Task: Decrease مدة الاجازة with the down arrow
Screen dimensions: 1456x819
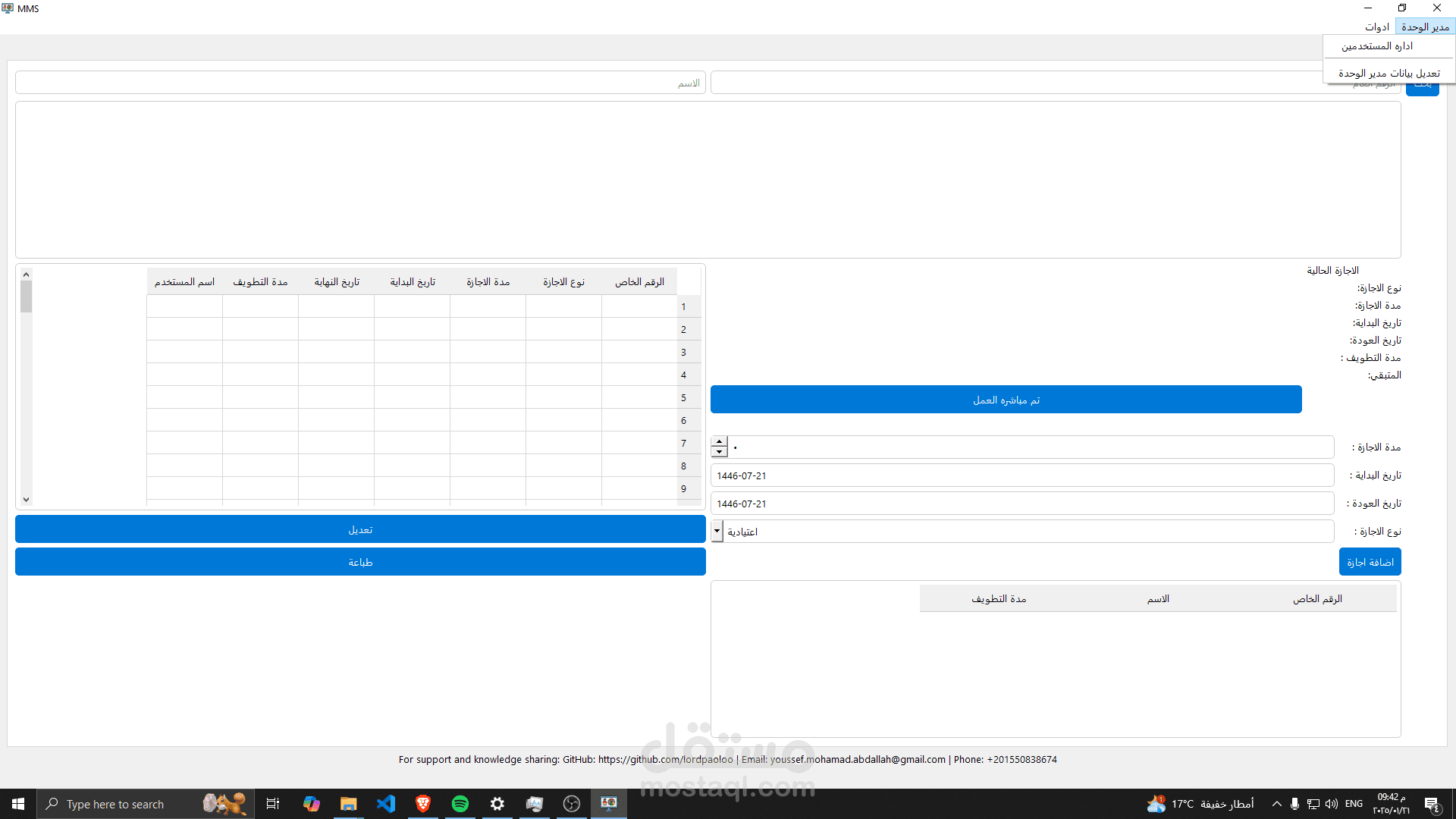Action: click(x=719, y=452)
